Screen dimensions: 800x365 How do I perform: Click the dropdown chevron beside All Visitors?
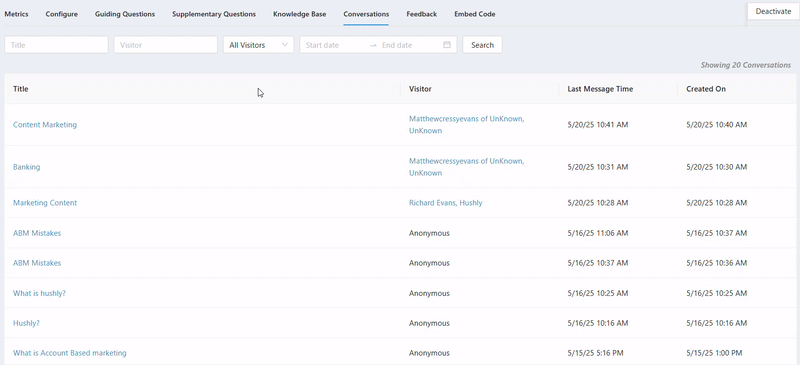tap(285, 45)
